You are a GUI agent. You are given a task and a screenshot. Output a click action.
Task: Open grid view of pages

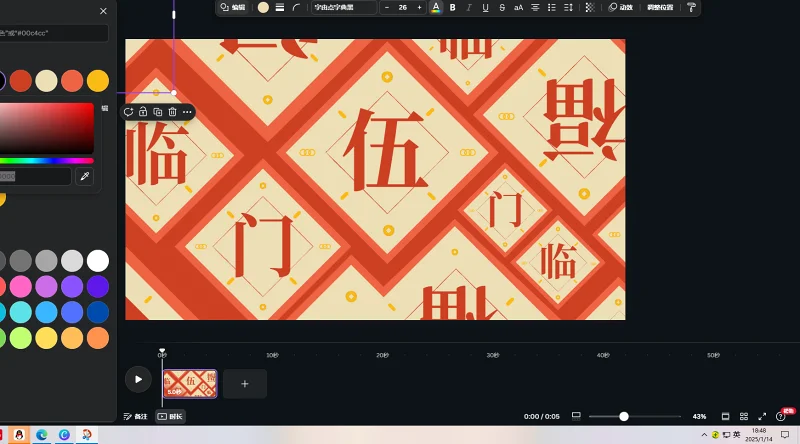tap(744, 416)
